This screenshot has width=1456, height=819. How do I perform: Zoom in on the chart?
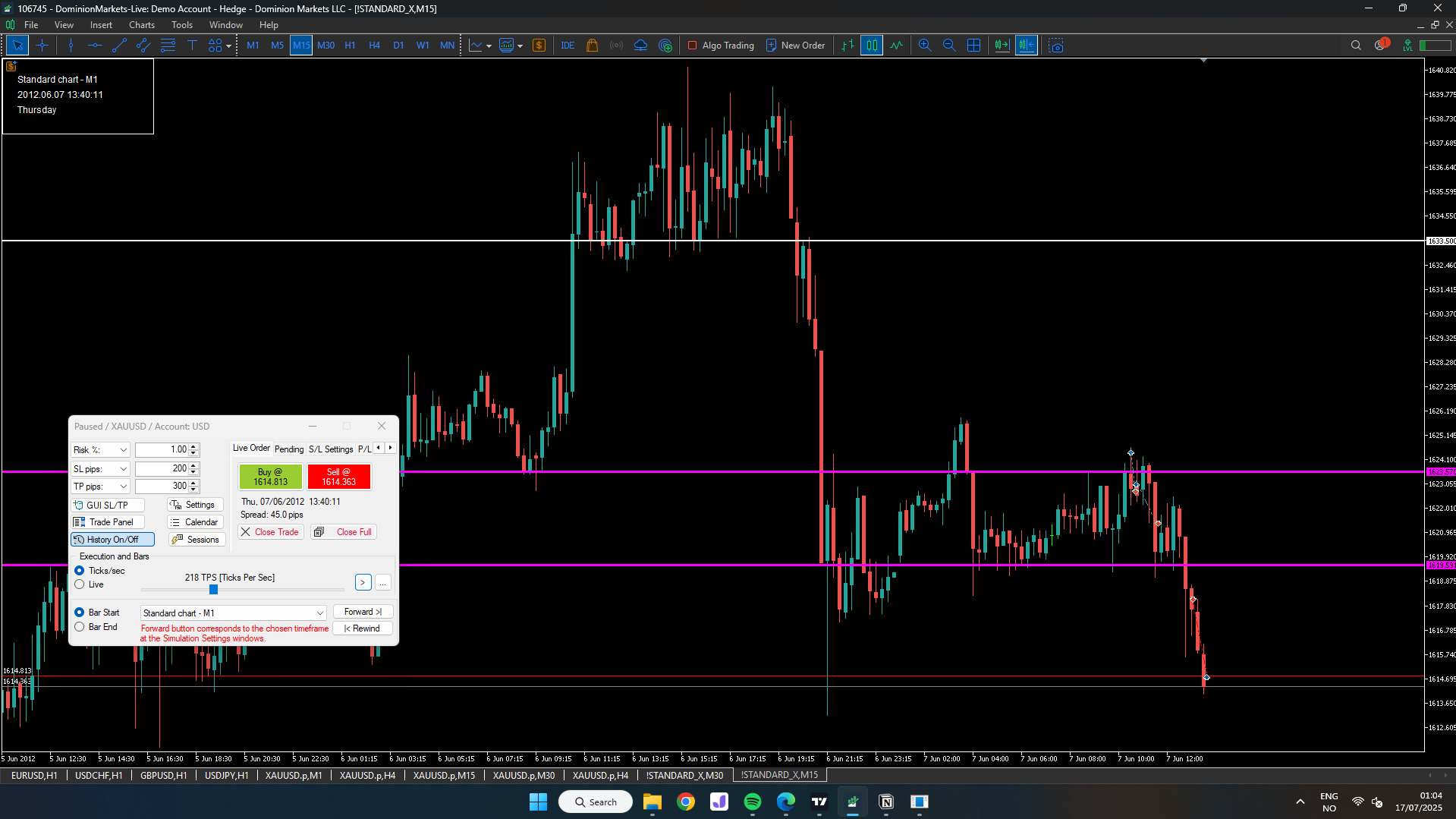coord(925,46)
